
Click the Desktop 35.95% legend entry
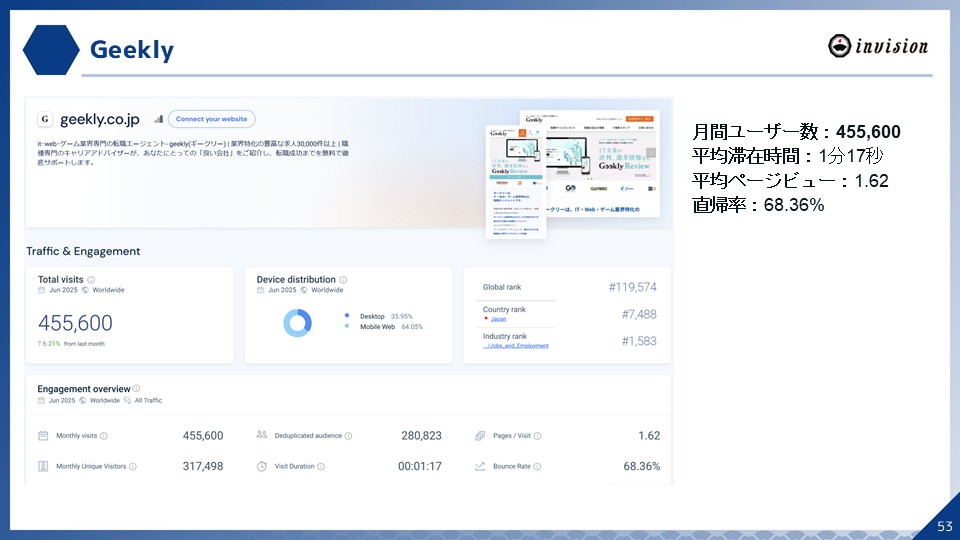(x=378, y=317)
